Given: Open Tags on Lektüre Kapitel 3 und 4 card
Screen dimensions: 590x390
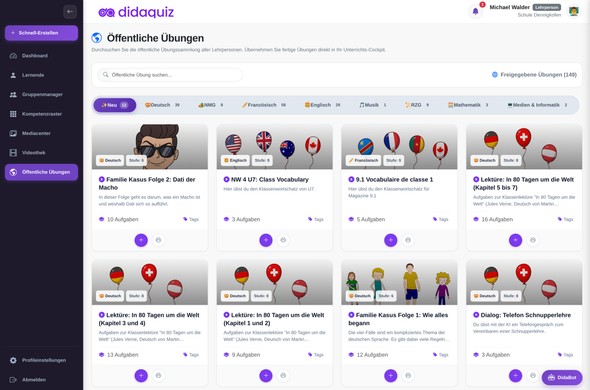Looking at the screenshot, I should point(191,355).
